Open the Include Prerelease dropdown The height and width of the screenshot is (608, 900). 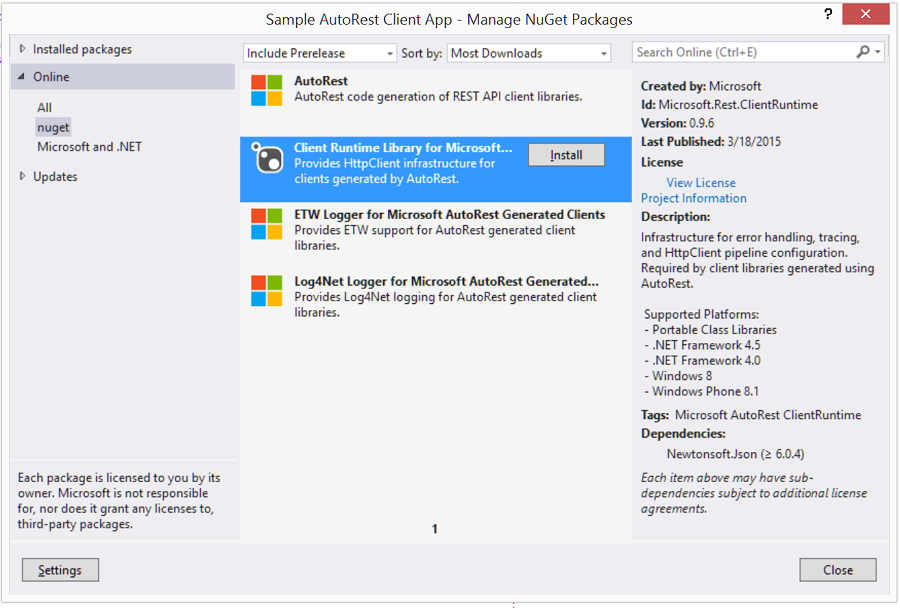click(x=320, y=53)
